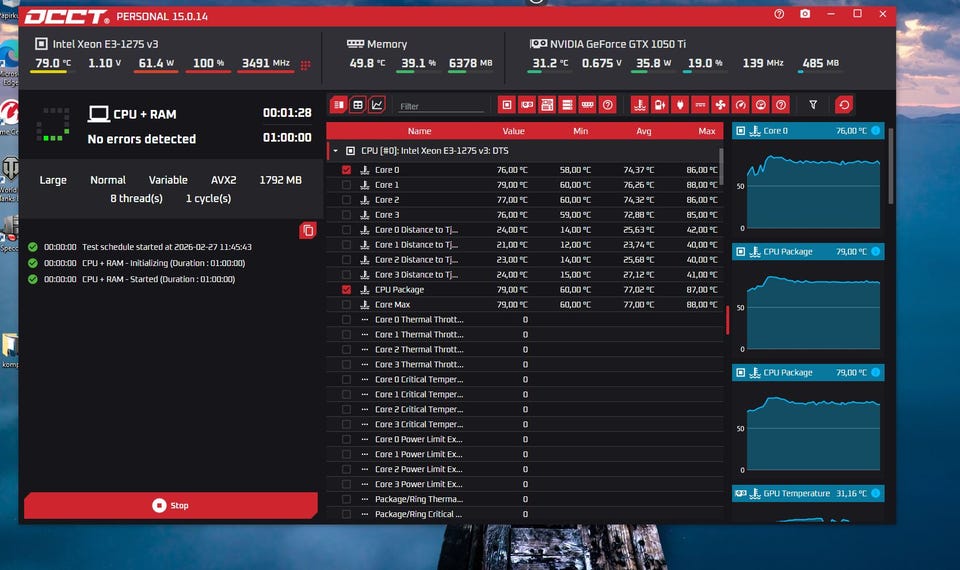Screen dimensions: 960x570
Task: Switch to the graph-only view
Action: [377, 105]
